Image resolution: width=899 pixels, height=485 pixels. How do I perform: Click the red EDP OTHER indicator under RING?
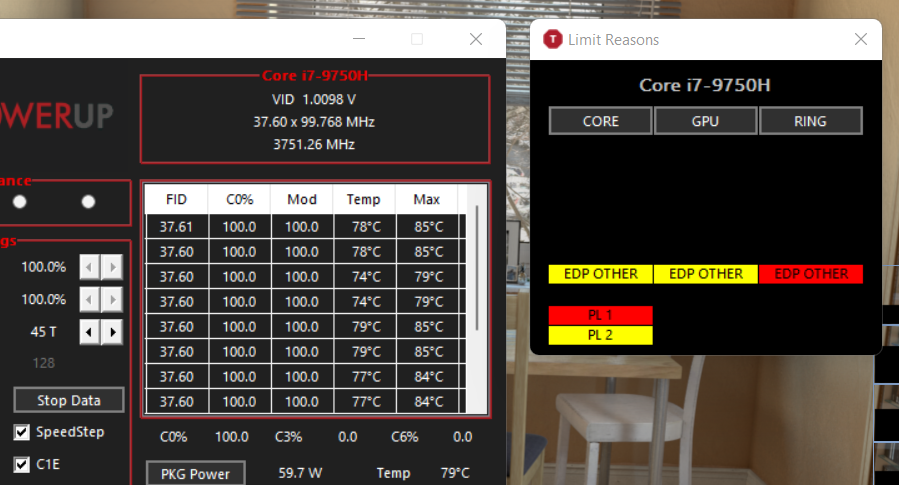point(811,274)
